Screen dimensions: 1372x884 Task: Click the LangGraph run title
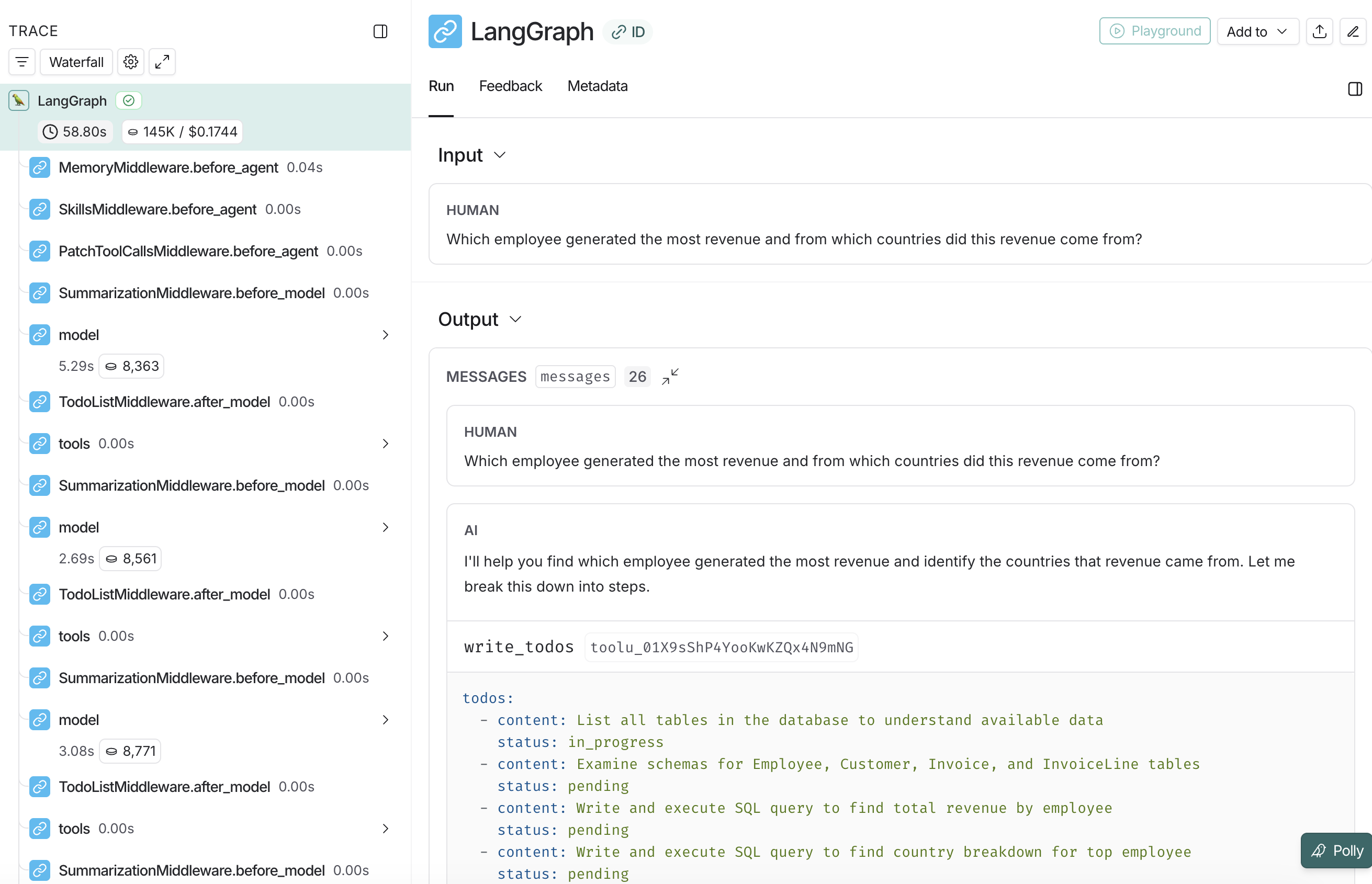tap(532, 31)
